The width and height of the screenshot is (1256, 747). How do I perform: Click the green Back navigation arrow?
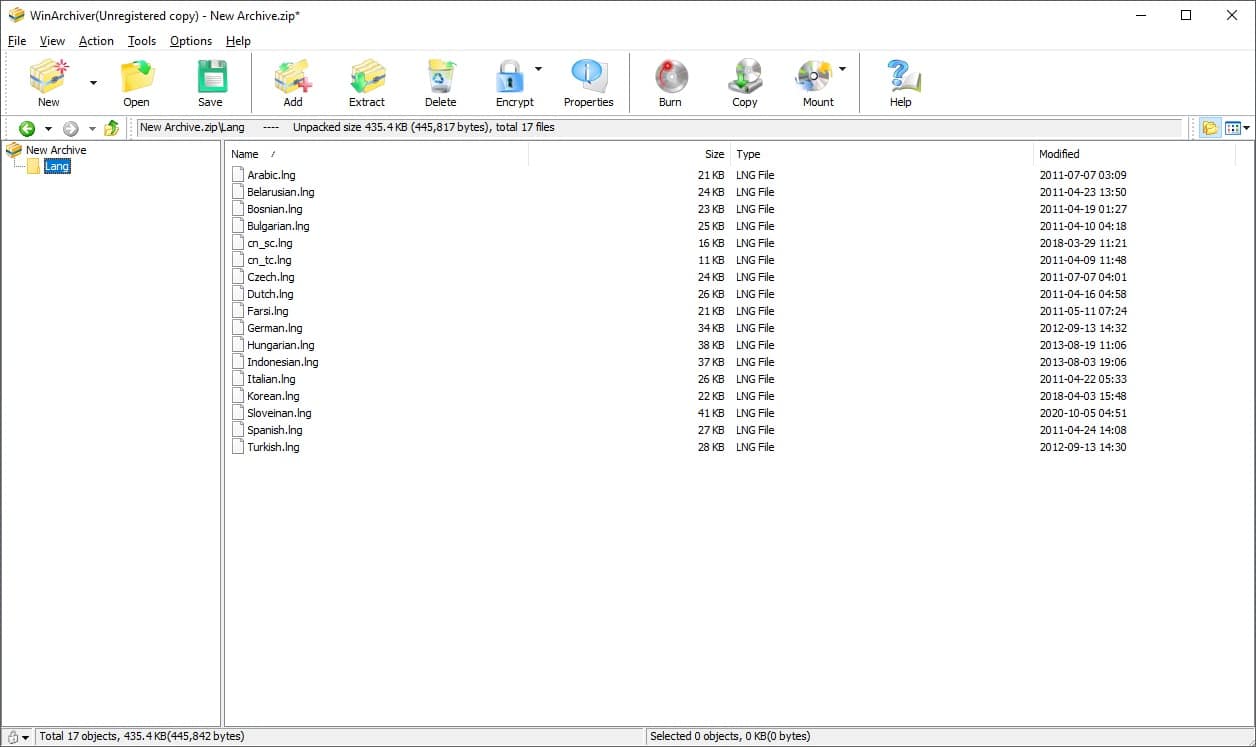[27, 128]
